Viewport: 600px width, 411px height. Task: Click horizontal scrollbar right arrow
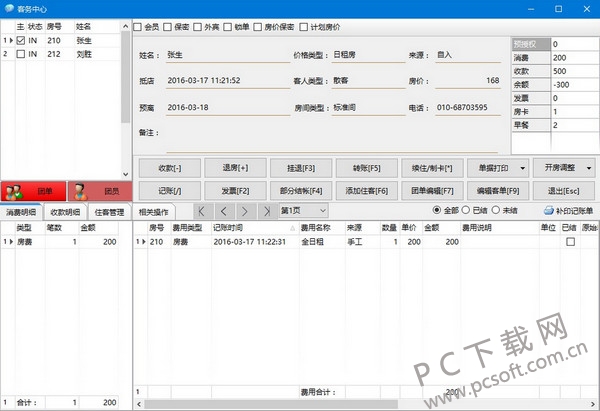coord(593,404)
